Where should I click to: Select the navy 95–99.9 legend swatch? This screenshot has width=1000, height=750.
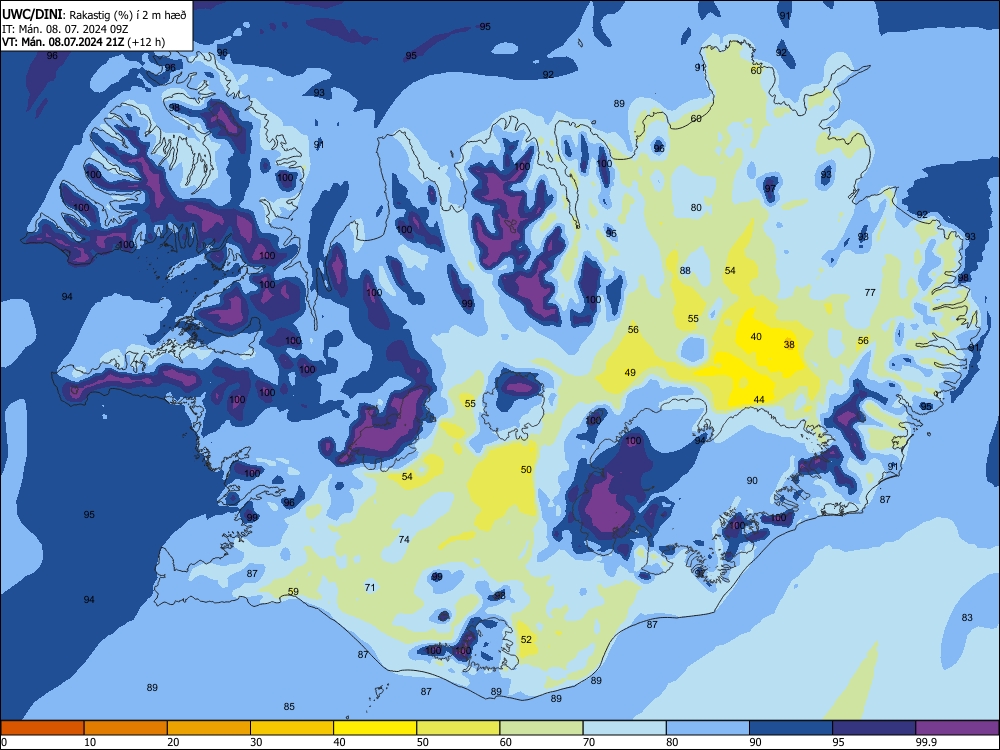click(x=874, y=728)
